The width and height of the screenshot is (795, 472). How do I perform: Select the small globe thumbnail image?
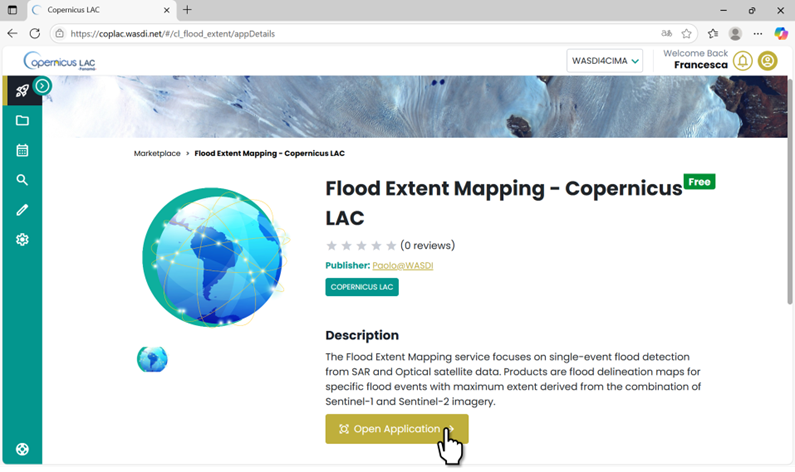(x=152, y=359)
